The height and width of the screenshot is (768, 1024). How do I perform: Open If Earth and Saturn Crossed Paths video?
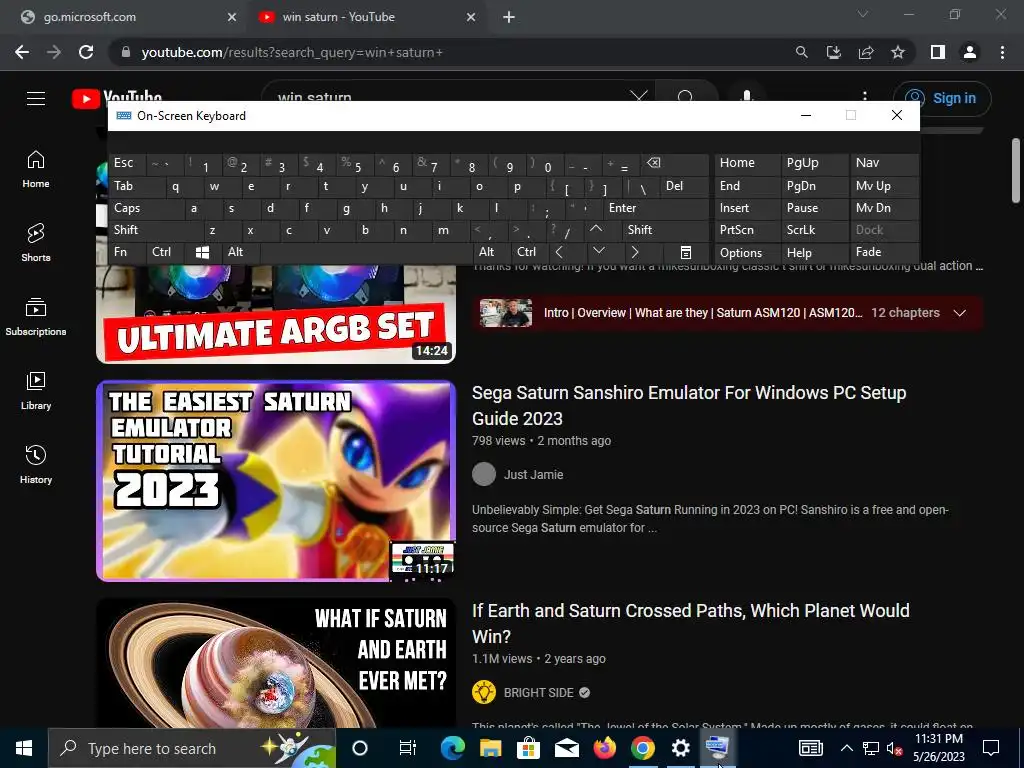click(x=691, y=624)
